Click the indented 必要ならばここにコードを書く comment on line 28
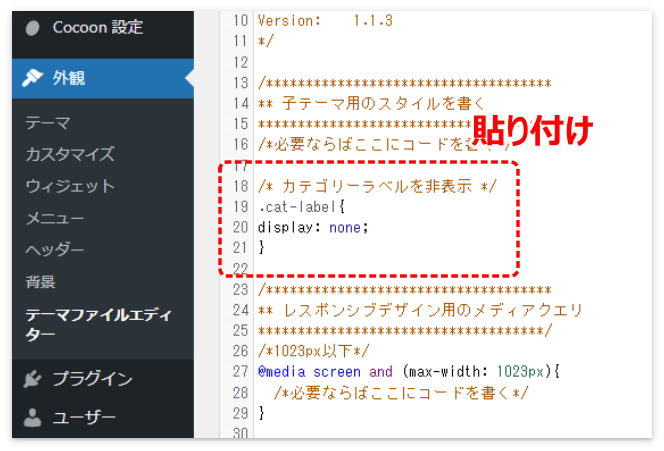This screenshot has width=664, height=451. pos(401,393)
